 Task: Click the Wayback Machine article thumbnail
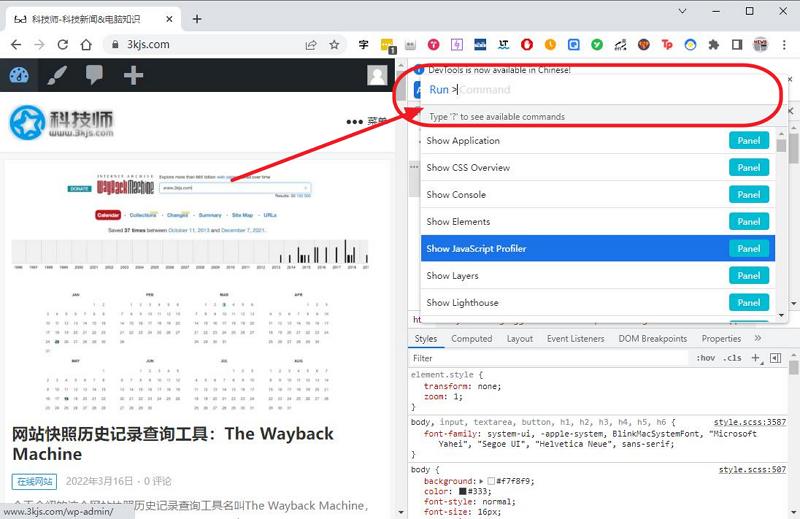pos(190,292)
